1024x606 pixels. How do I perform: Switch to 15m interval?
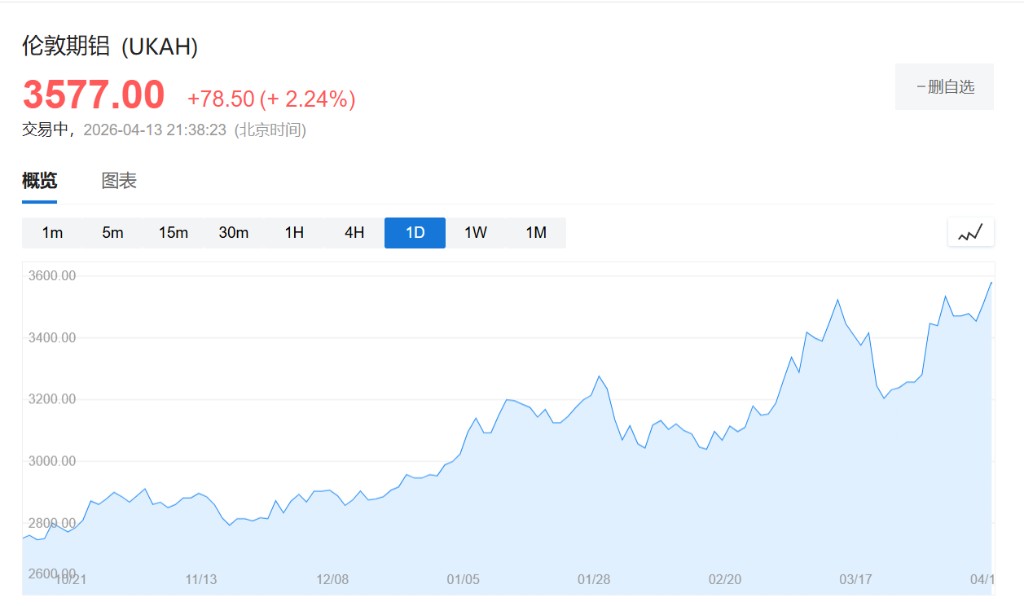[x=173, y=233]
